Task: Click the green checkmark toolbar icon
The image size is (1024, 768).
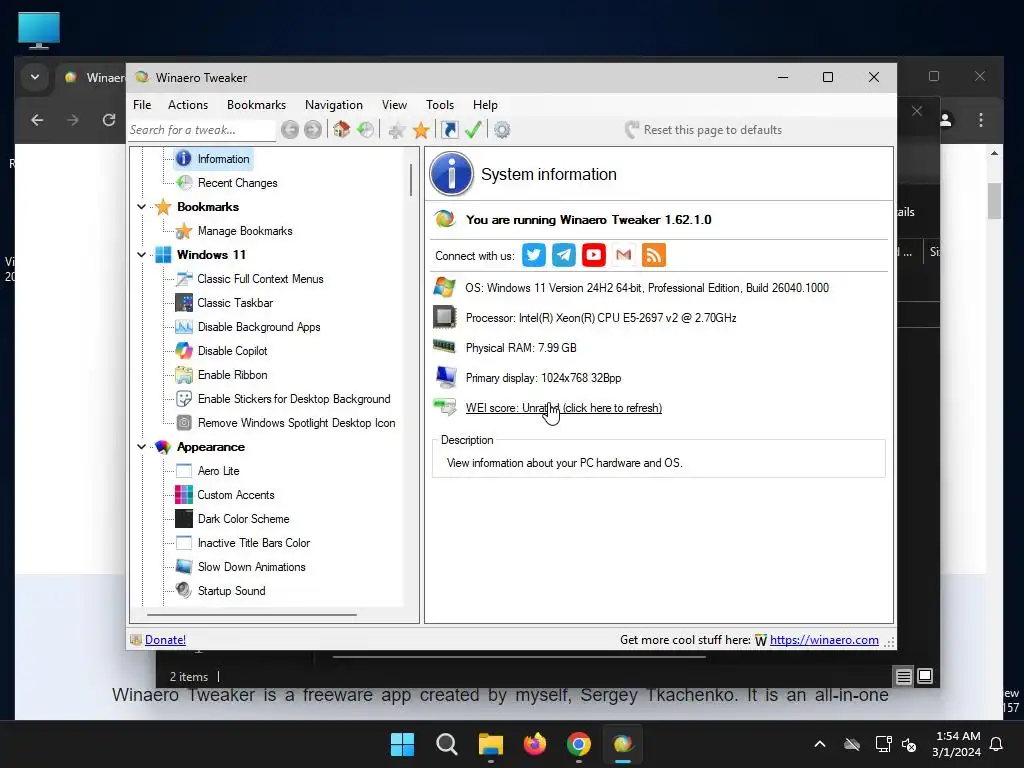Action: point(473,130)
